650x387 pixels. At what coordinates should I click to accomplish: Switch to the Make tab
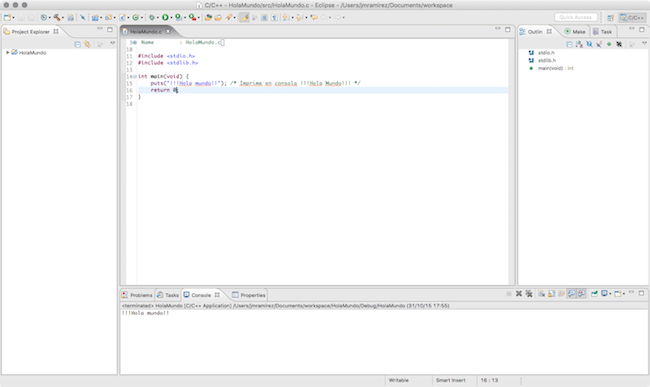575,31
